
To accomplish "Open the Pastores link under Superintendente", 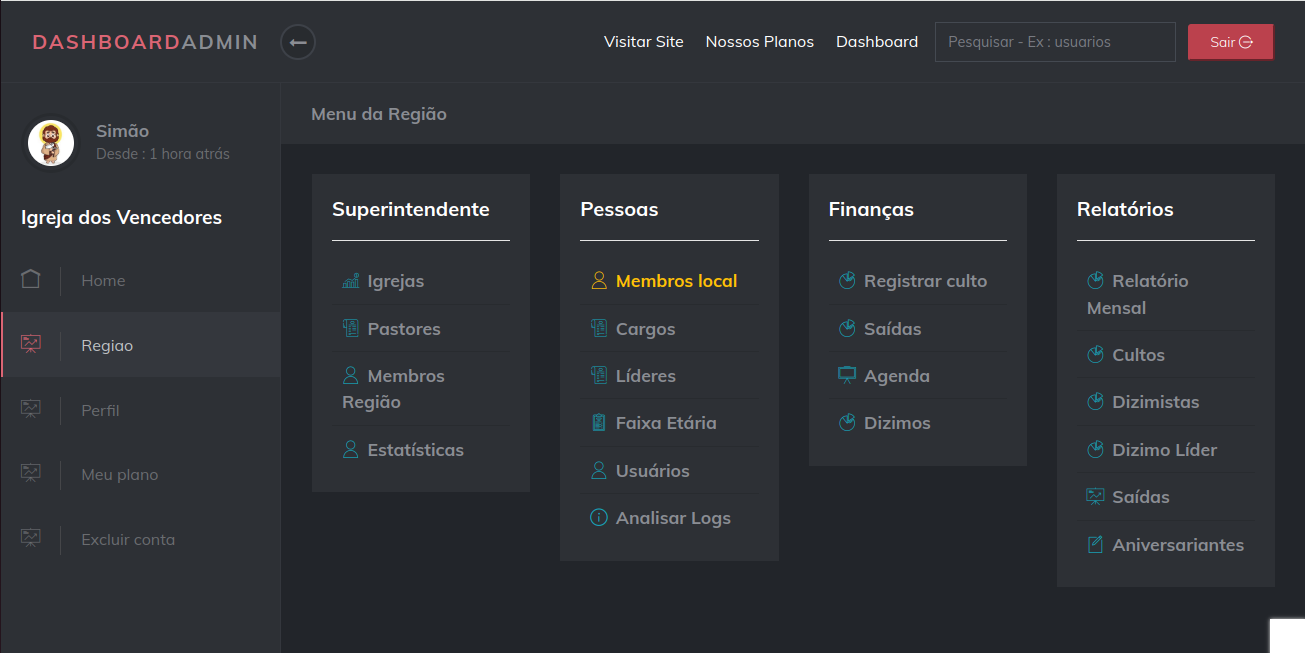I will pyautogui.click(x=404, y=329).
